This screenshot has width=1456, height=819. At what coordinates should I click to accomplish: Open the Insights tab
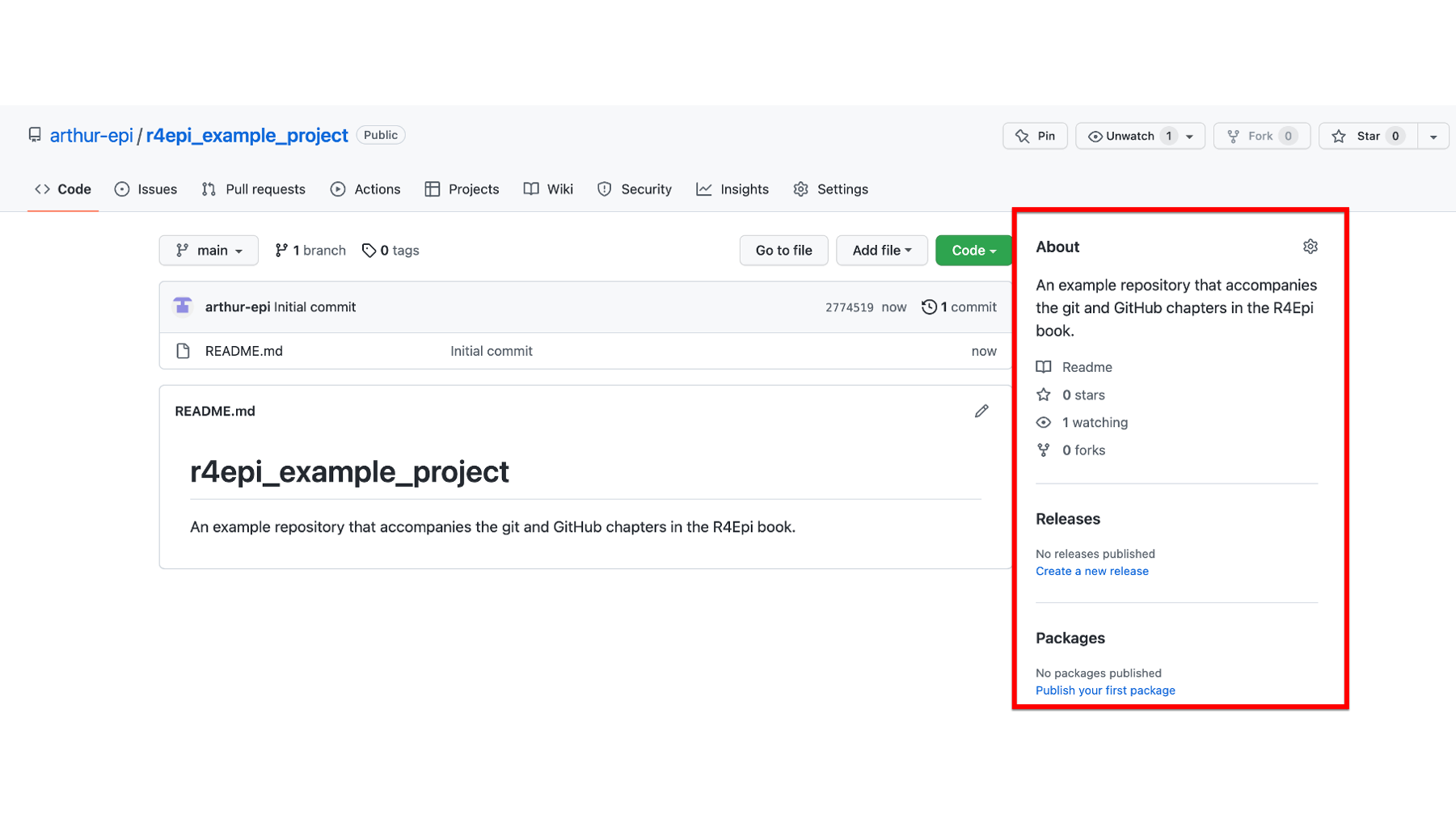click(x=732, y=189)
